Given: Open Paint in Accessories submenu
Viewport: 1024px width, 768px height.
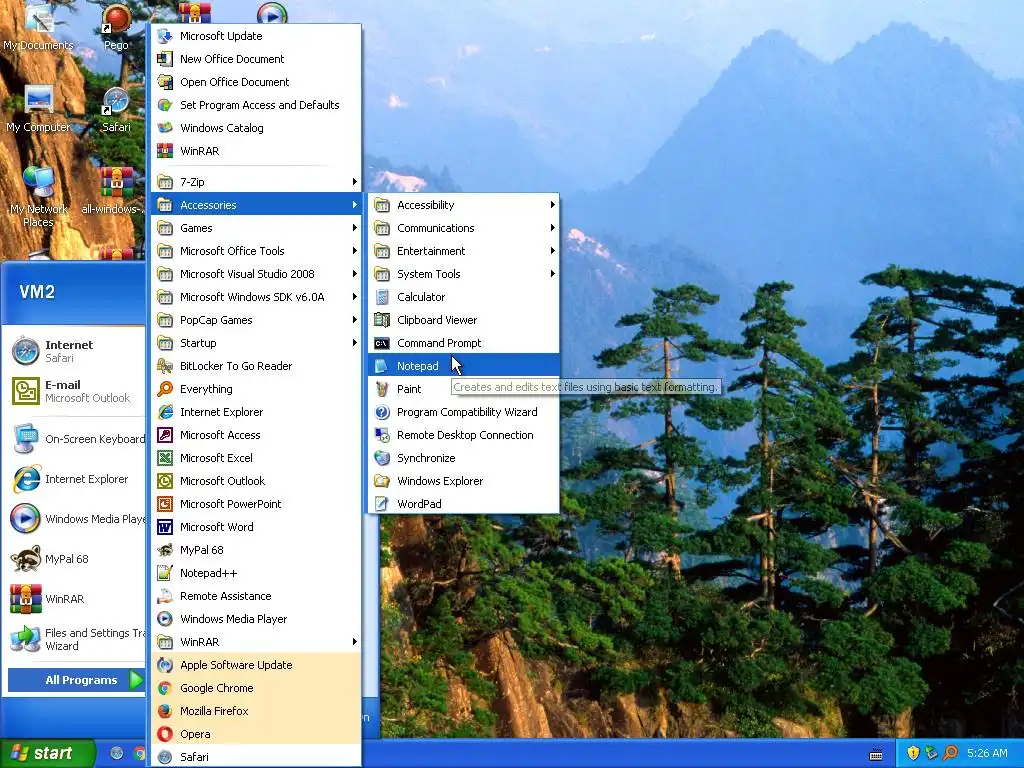Looking at the screenshot, I should tap(464, 389).
